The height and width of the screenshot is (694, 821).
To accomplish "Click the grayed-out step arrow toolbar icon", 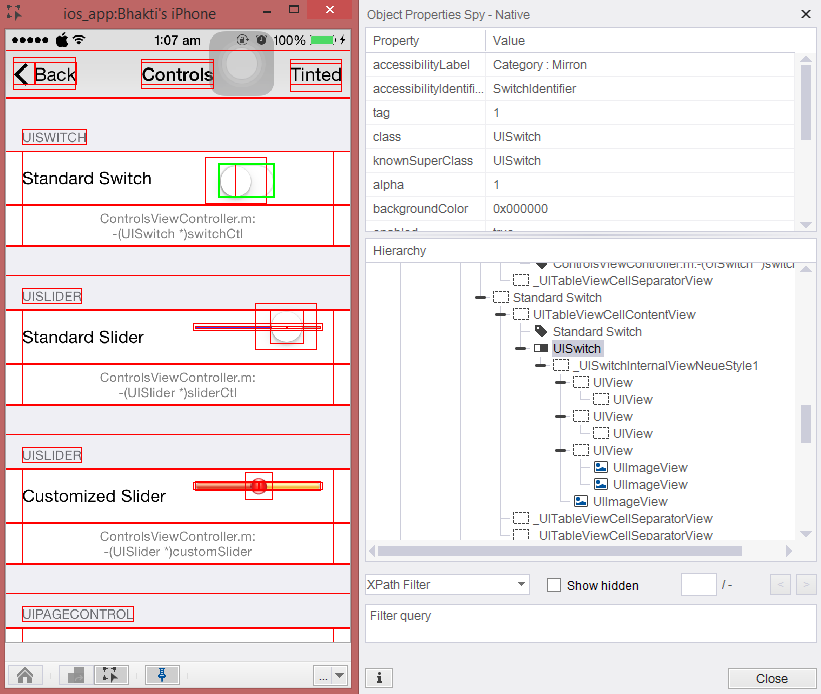I will click(x=76, y=675).
